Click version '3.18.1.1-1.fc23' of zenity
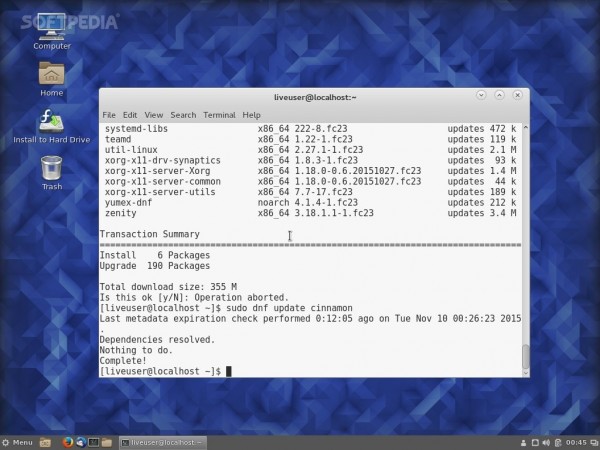The width and height of the screenshot is (600, 450). (x=334, y=213)
